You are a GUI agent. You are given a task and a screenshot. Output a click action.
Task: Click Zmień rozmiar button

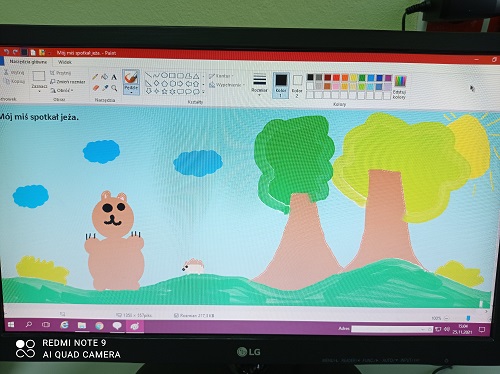(68, 82)
